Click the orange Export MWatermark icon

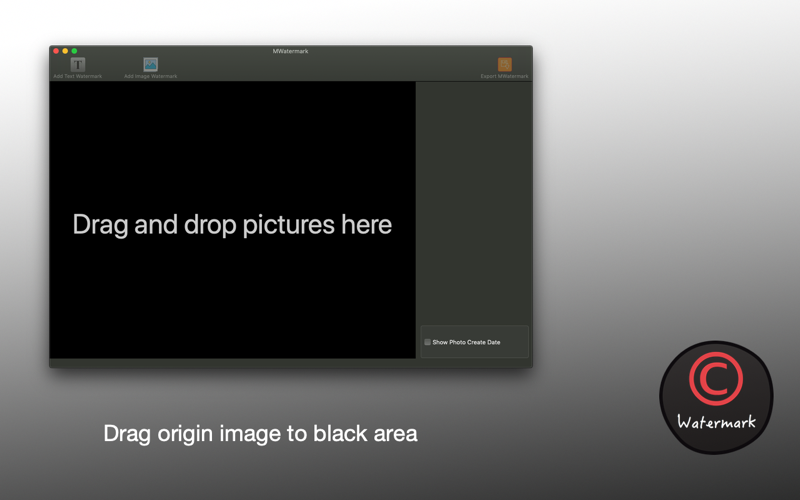[x=505, y=64]
